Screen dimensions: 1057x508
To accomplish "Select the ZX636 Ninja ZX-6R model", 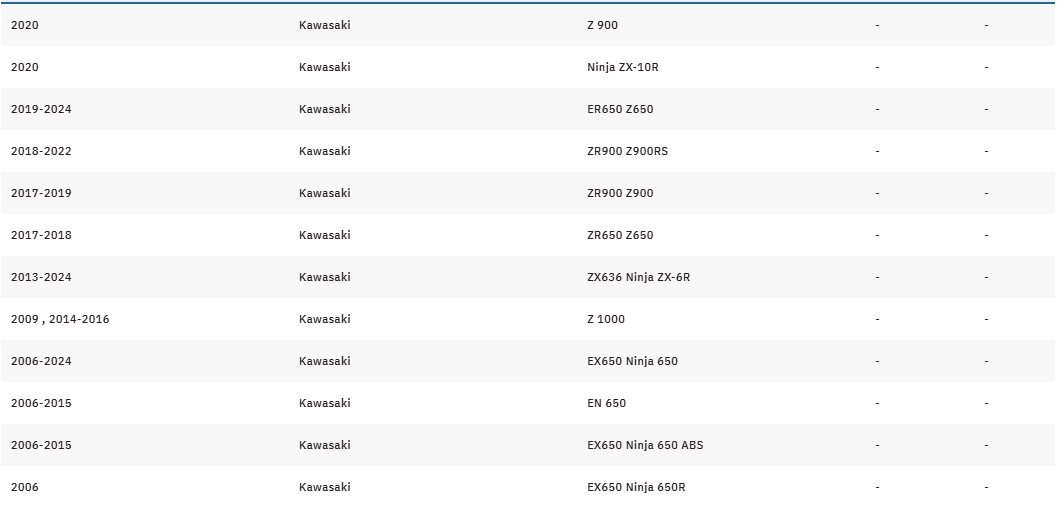I will [x=638, y=277].
